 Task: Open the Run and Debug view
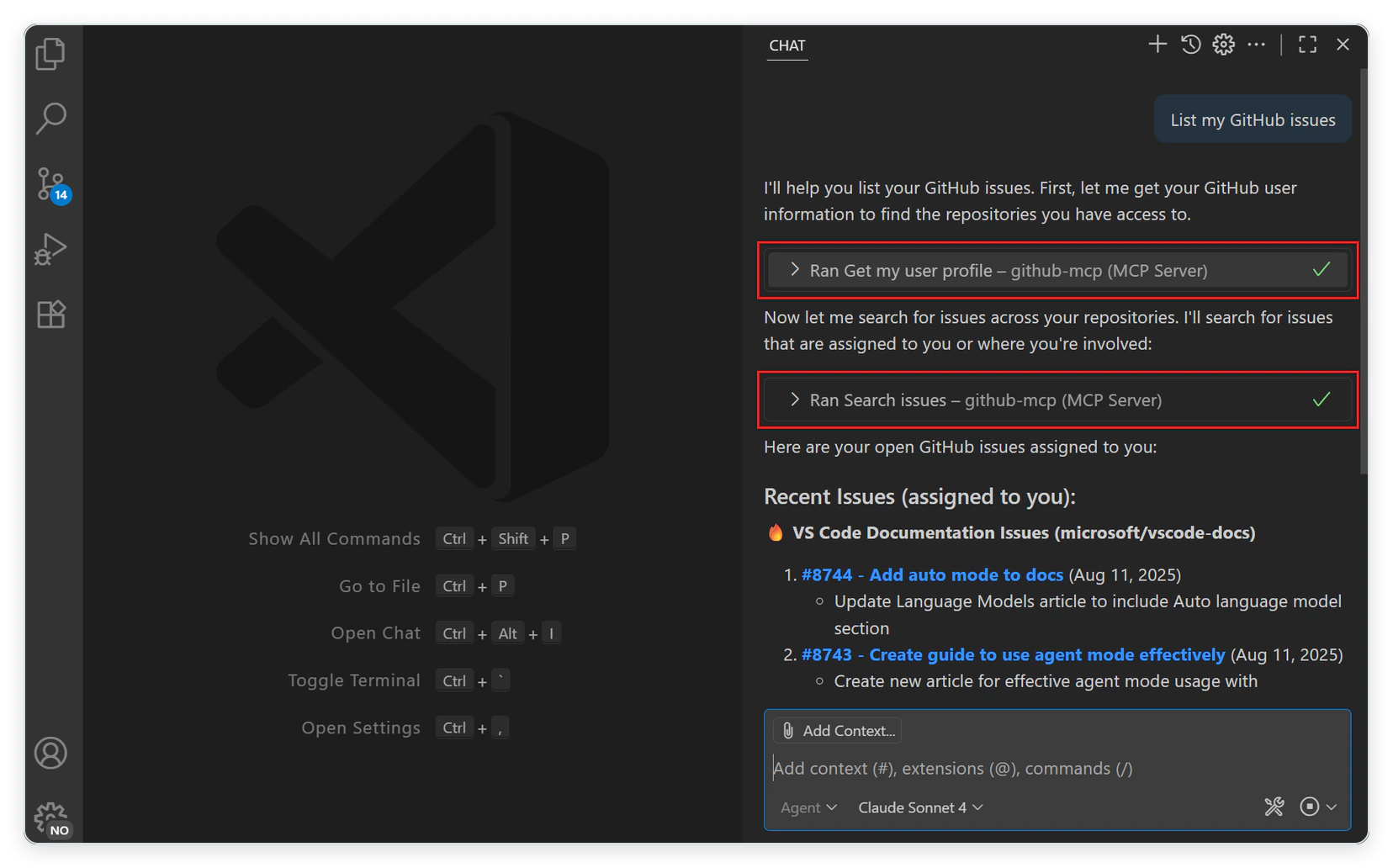(x=51, y=249)
